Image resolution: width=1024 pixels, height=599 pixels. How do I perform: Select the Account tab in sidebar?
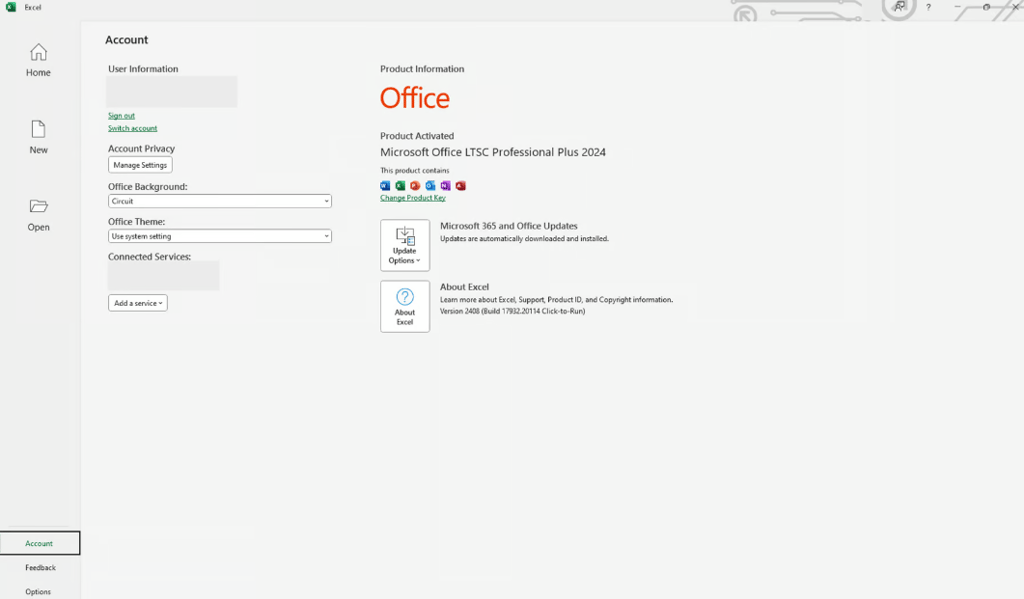coord(39,543)
